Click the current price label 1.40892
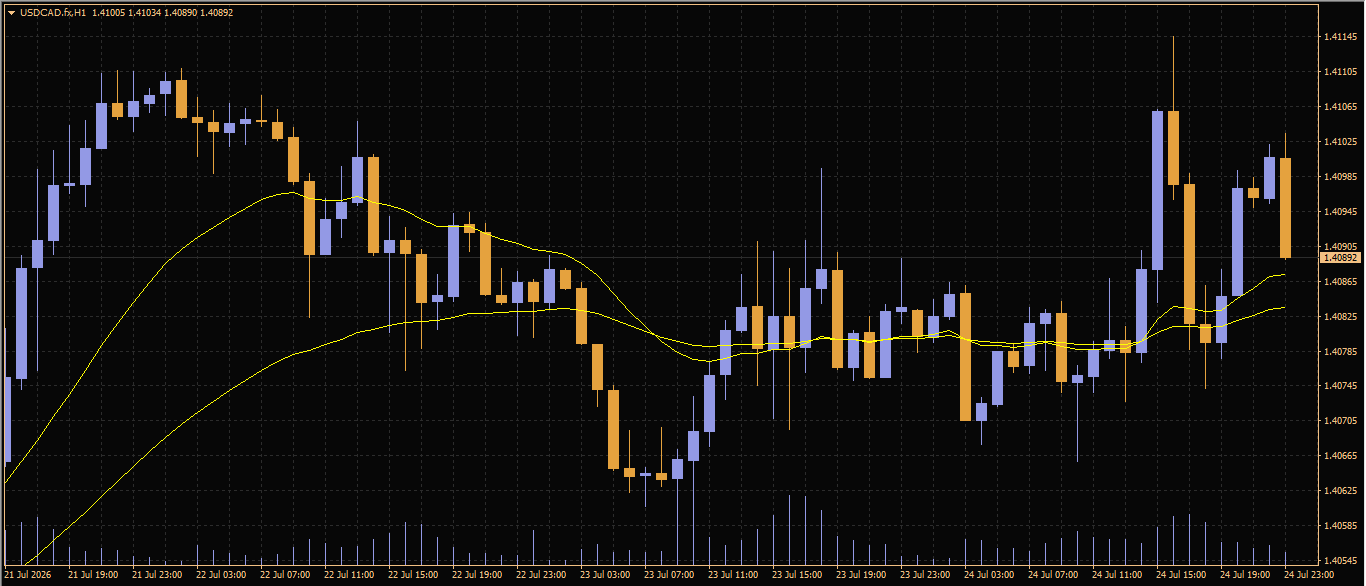The width and height of the screenshot is (1366, 586). 1341,258
